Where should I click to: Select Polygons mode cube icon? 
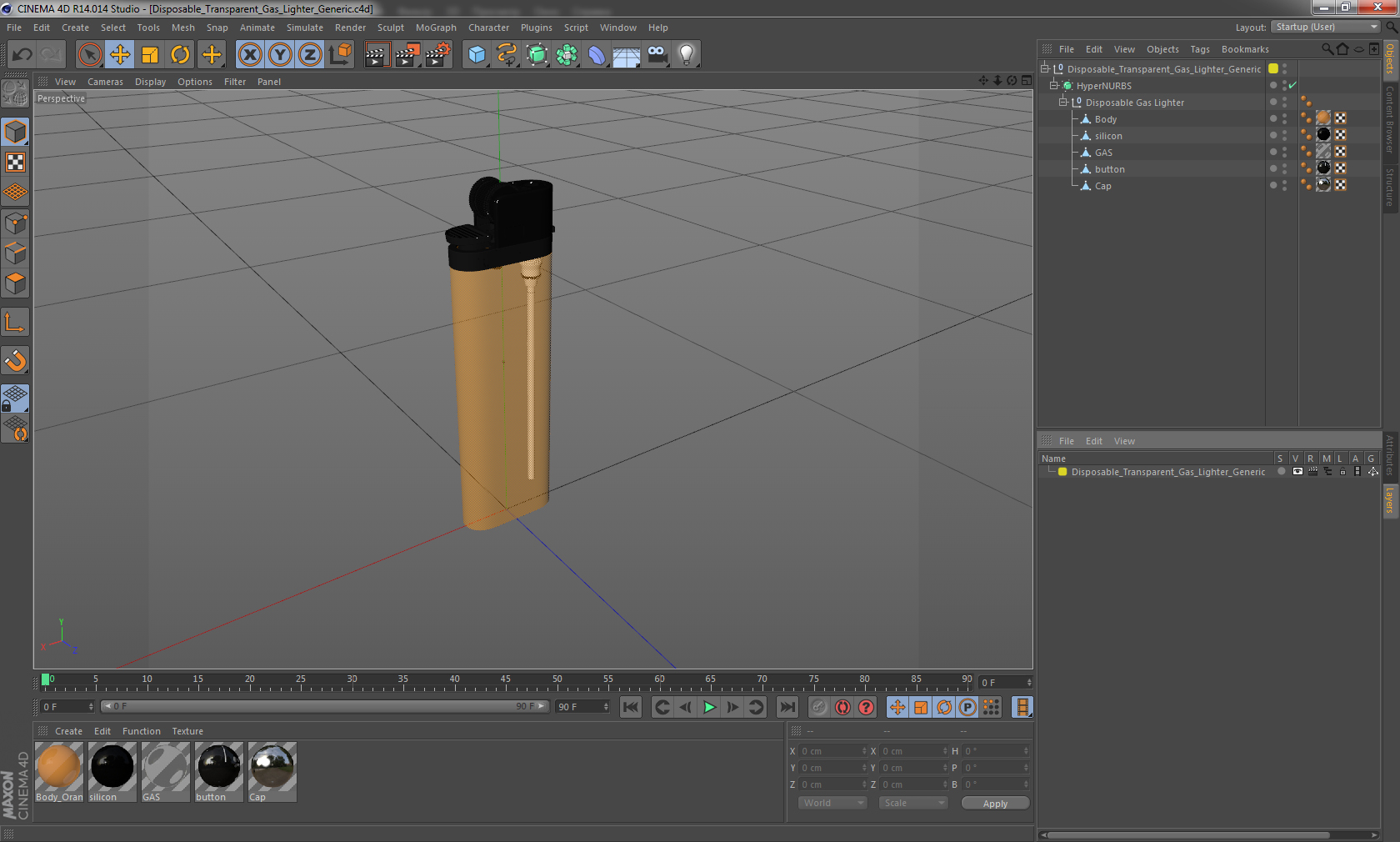tap(15, 283)
